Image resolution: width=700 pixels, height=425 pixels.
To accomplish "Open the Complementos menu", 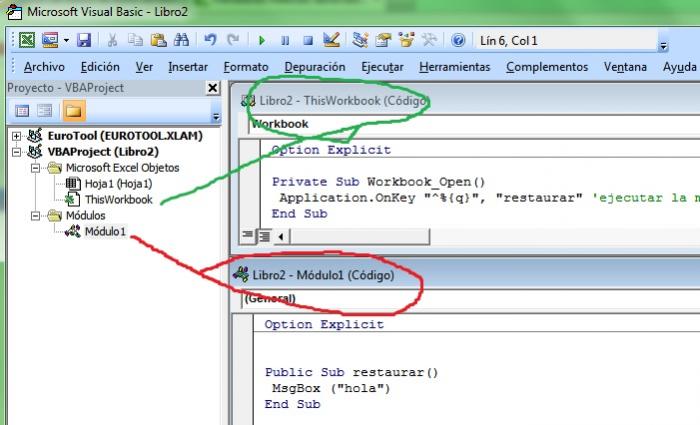I will point(547,67).
